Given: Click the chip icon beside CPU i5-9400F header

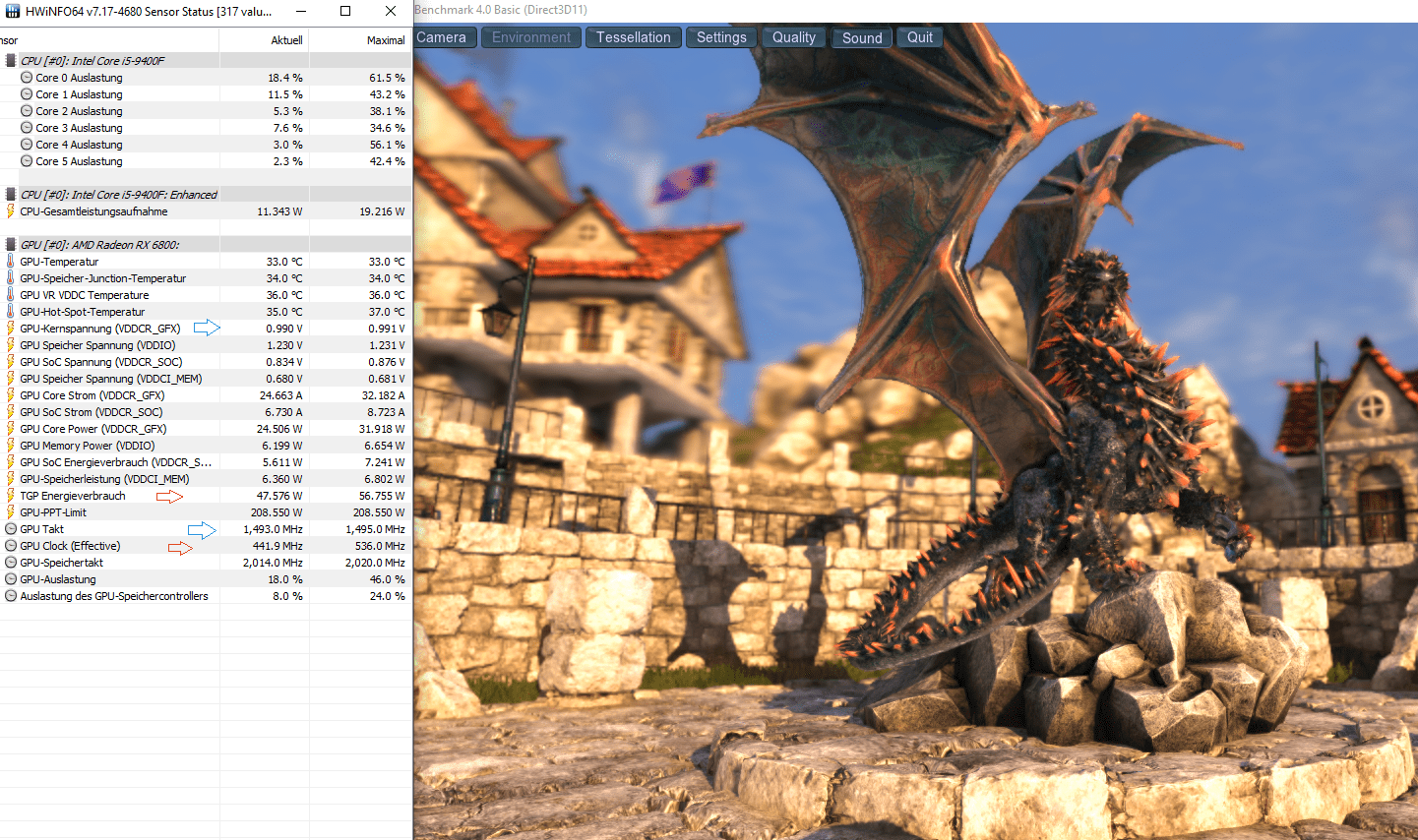Looking at the screenshot, I should [x=11, y=61].
